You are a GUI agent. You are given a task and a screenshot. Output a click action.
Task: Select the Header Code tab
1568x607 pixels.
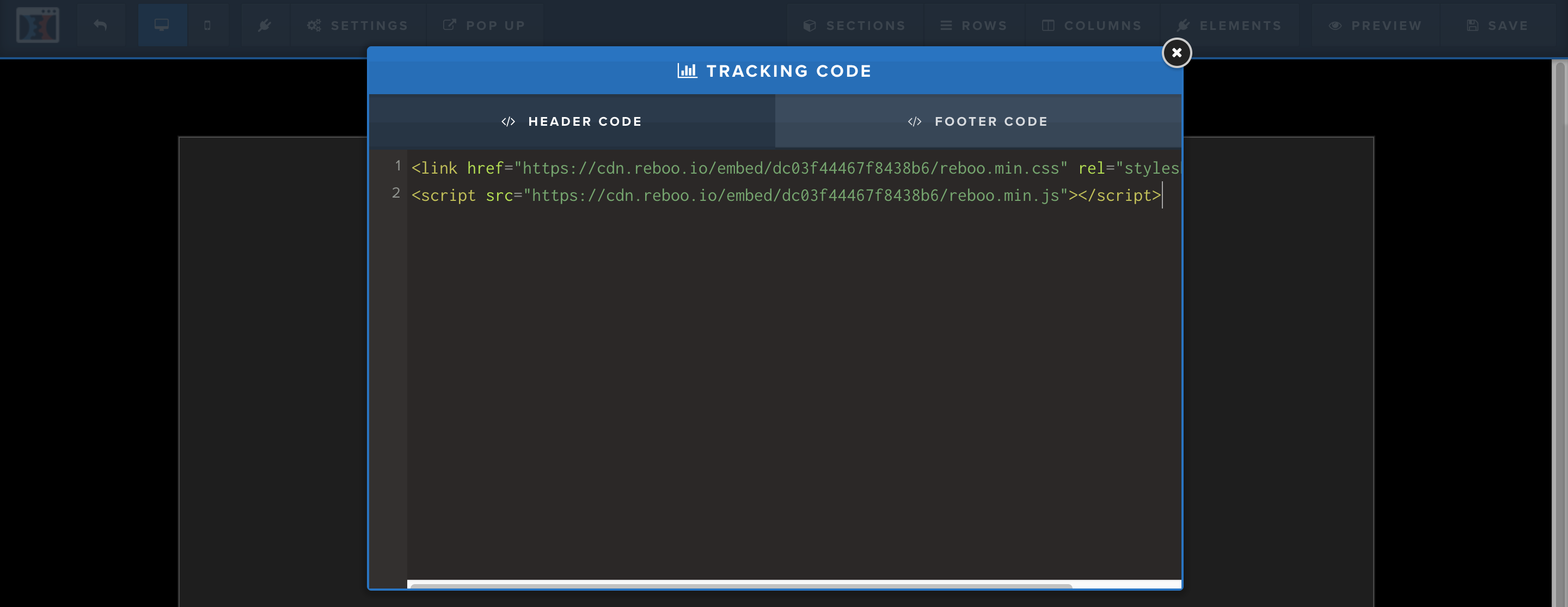pos(572,121)
